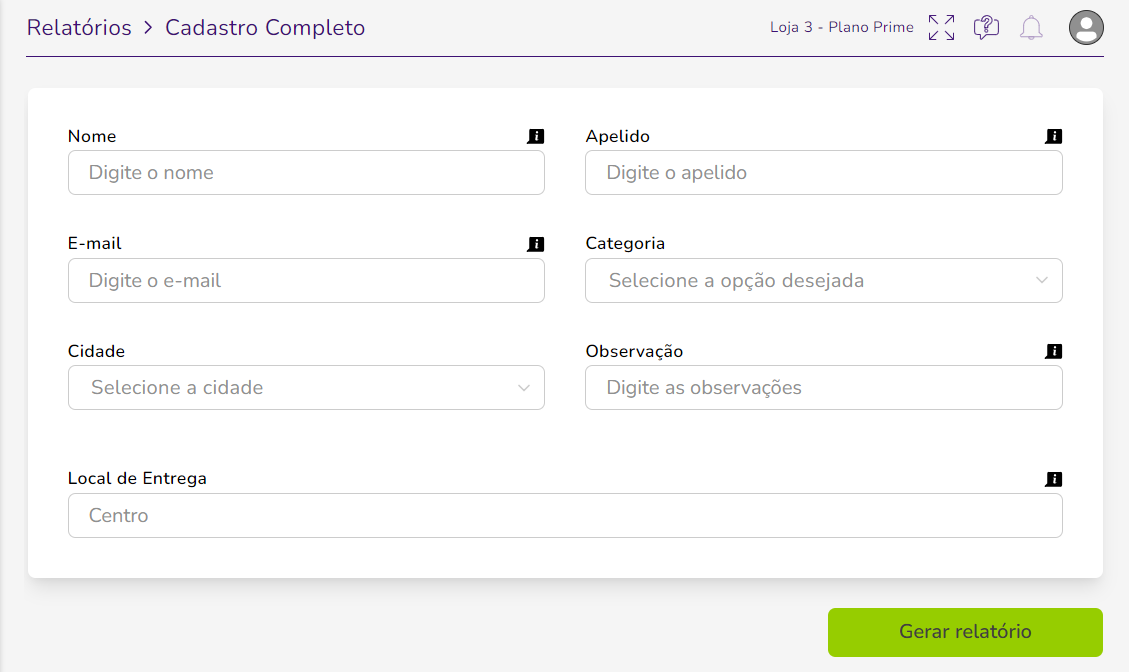
Task: Click the Cidade field label
Action: 96,351
